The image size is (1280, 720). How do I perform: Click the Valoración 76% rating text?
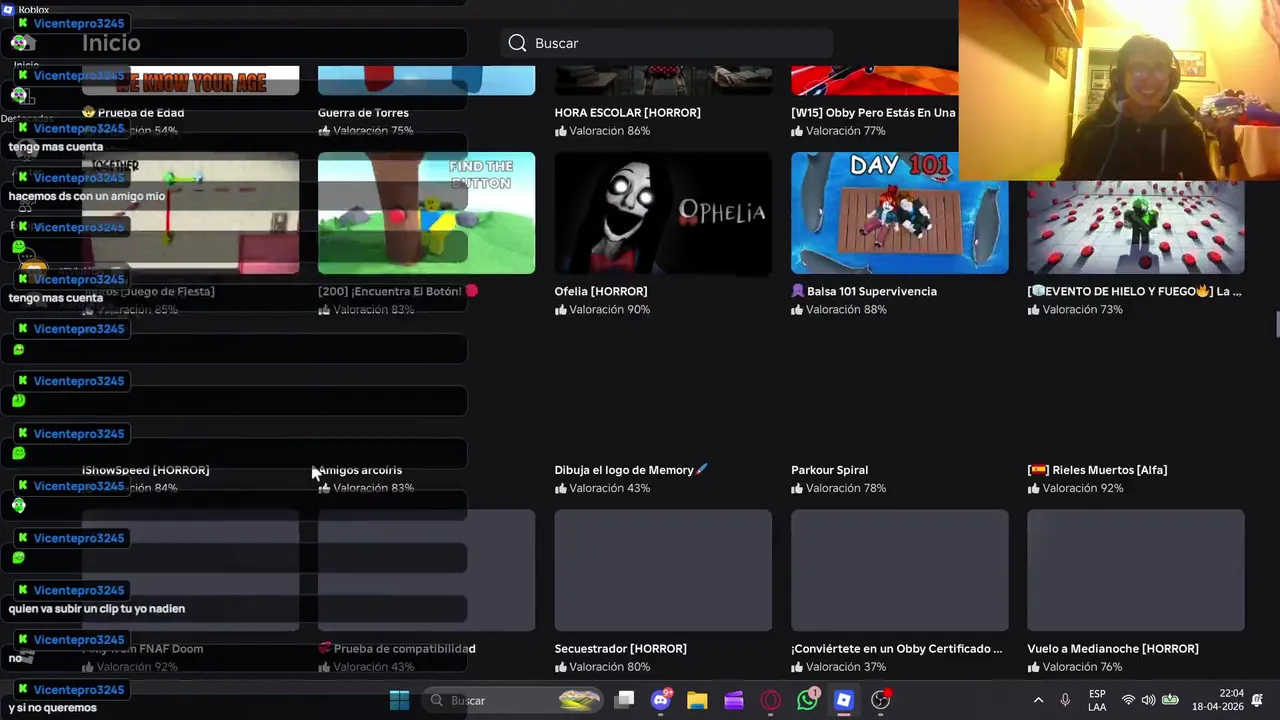coord(1082,667)
